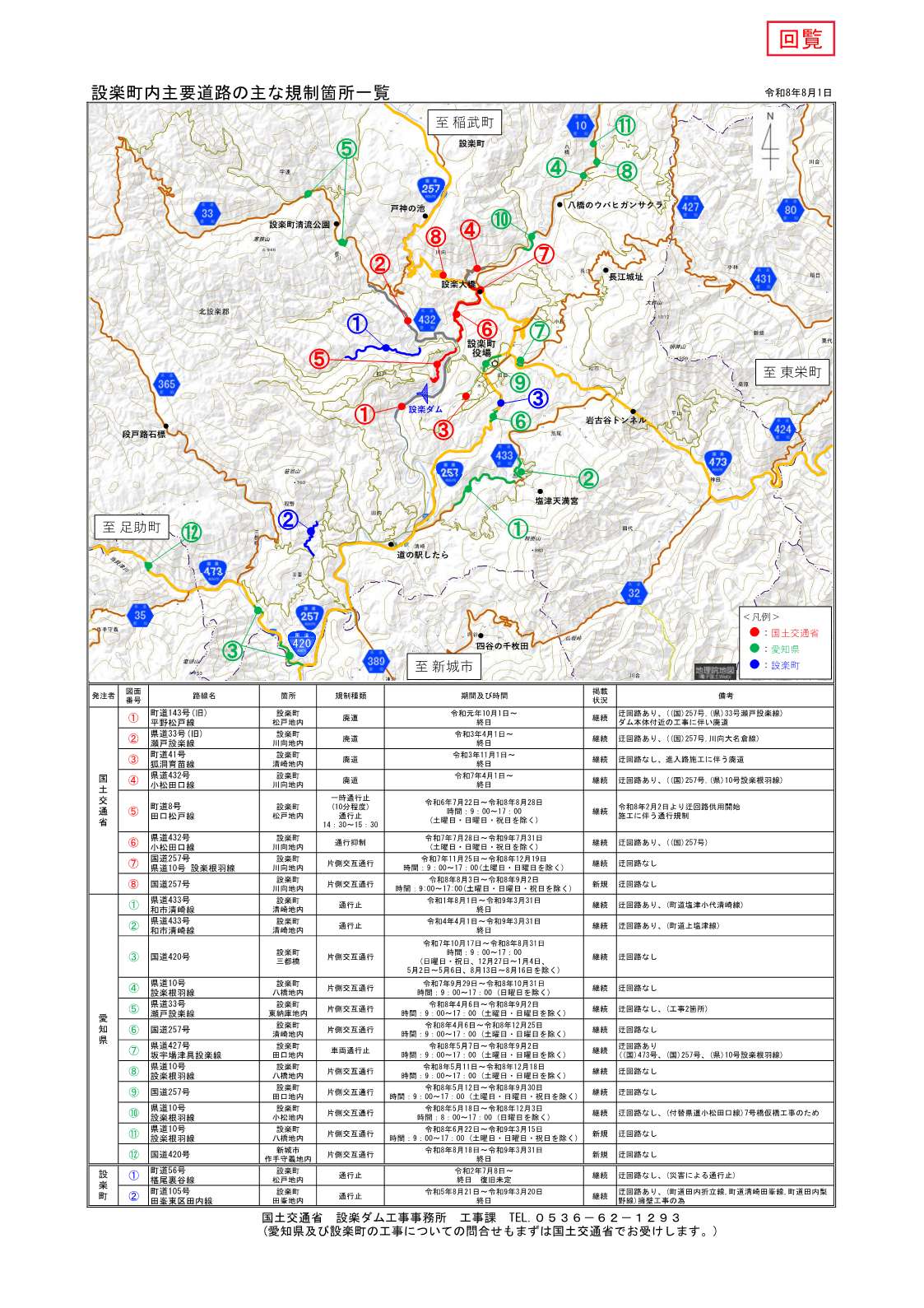924x1308 pixels.
Task: Click the 規制種類 column header
Action: (x=350, y=696)
